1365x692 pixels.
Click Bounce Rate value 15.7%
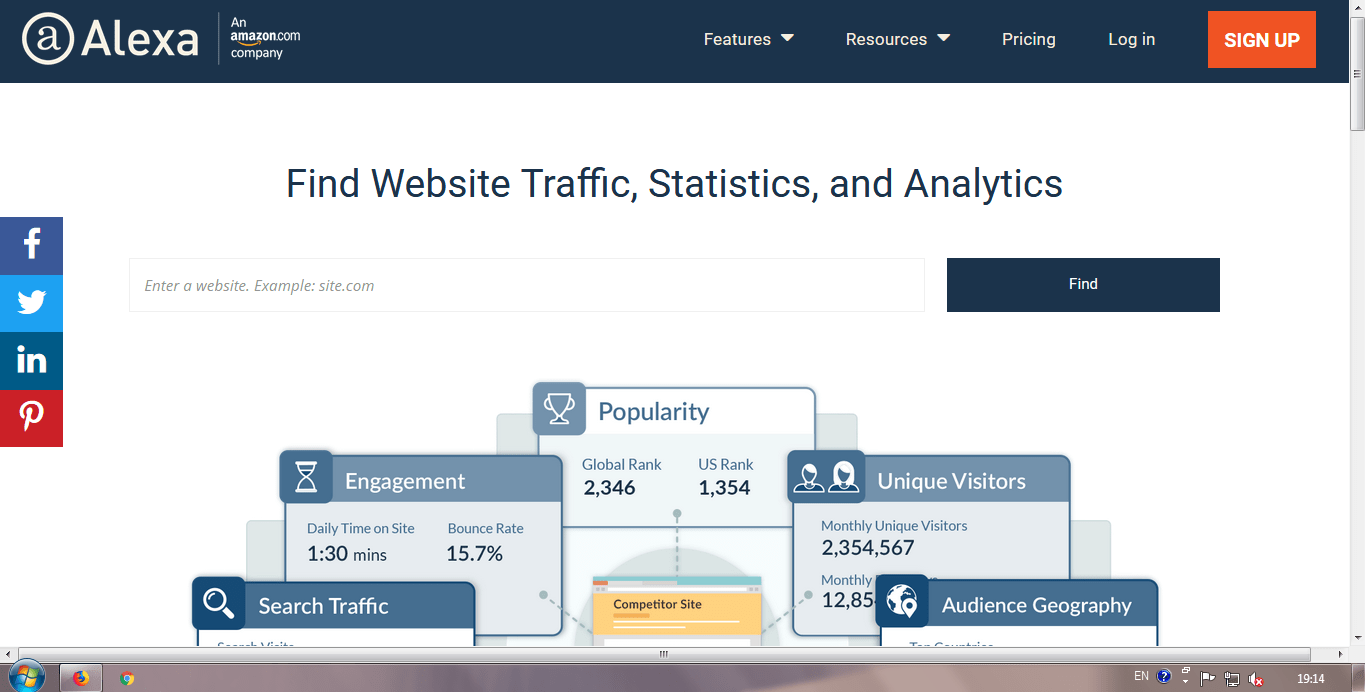pos(475,554)
